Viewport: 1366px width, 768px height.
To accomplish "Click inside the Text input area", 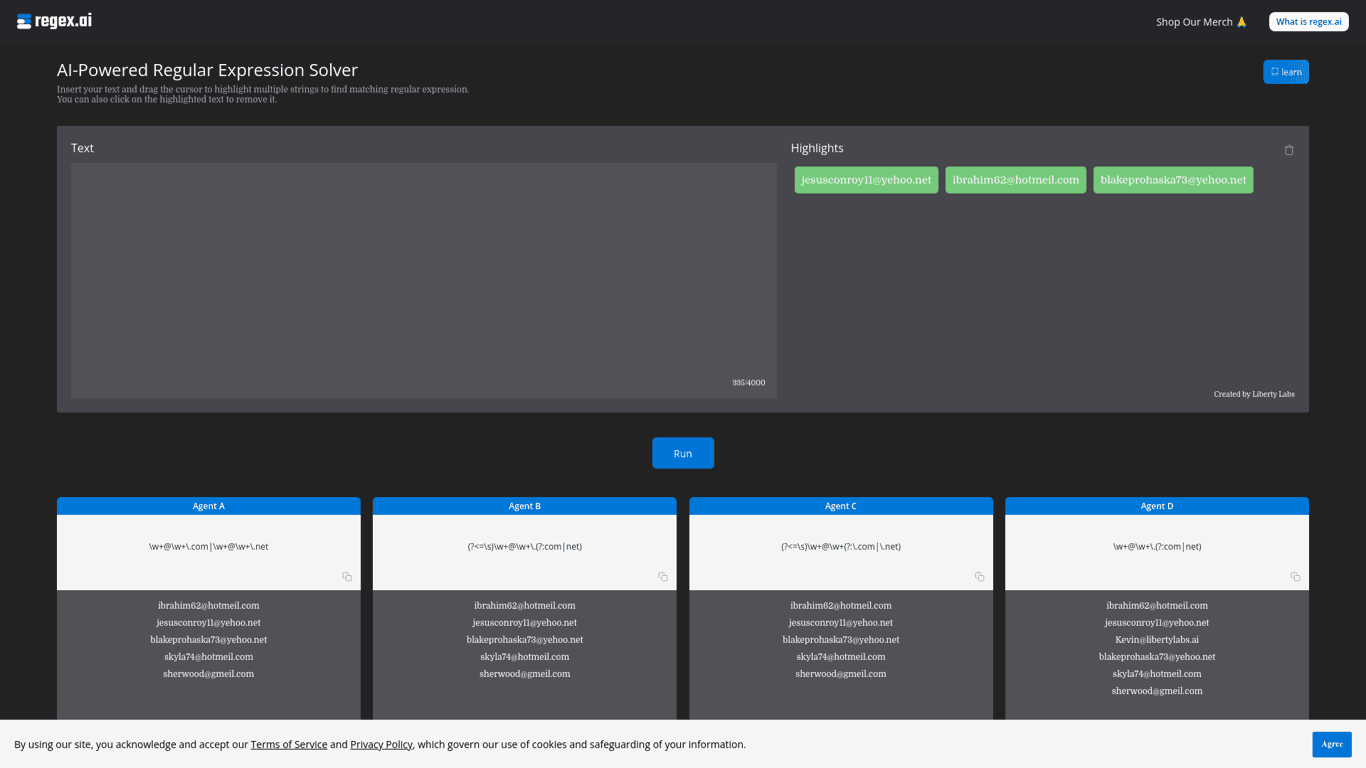I will point(423,280).
